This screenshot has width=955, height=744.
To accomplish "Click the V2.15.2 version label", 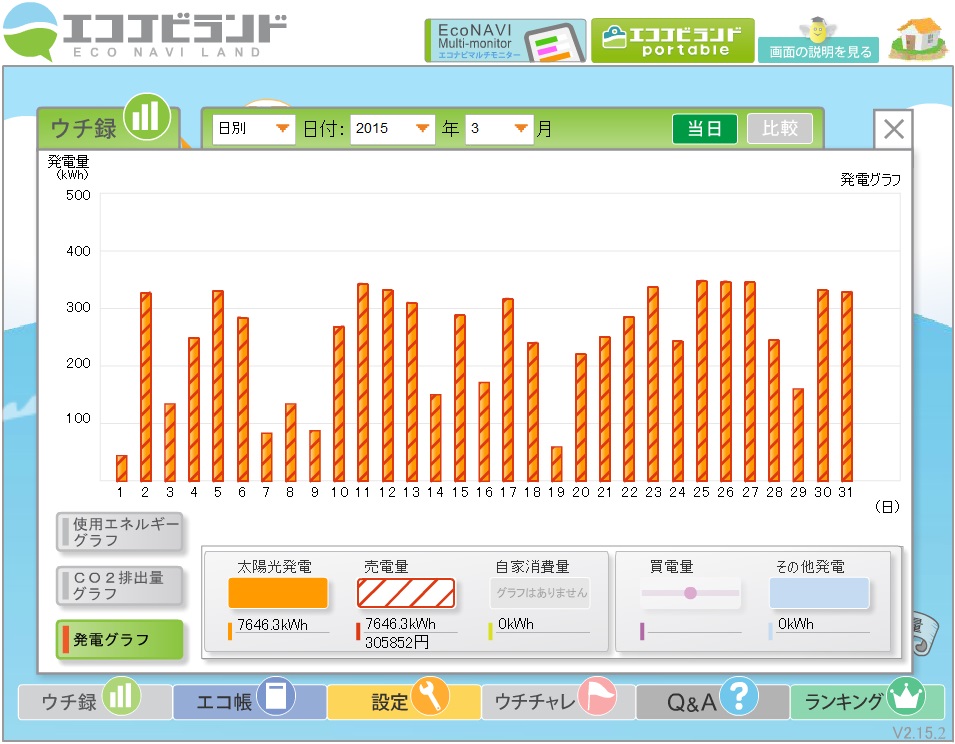I will point(918,733).
